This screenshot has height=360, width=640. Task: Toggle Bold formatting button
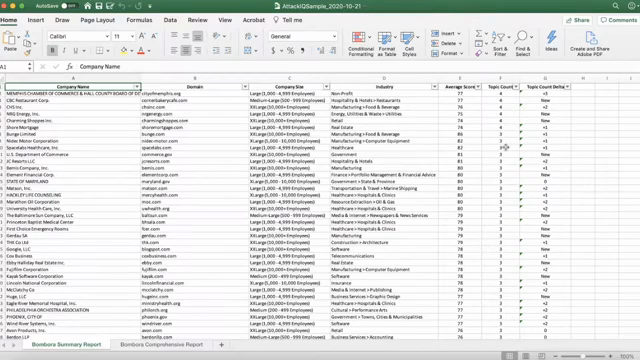coord(52,51)
